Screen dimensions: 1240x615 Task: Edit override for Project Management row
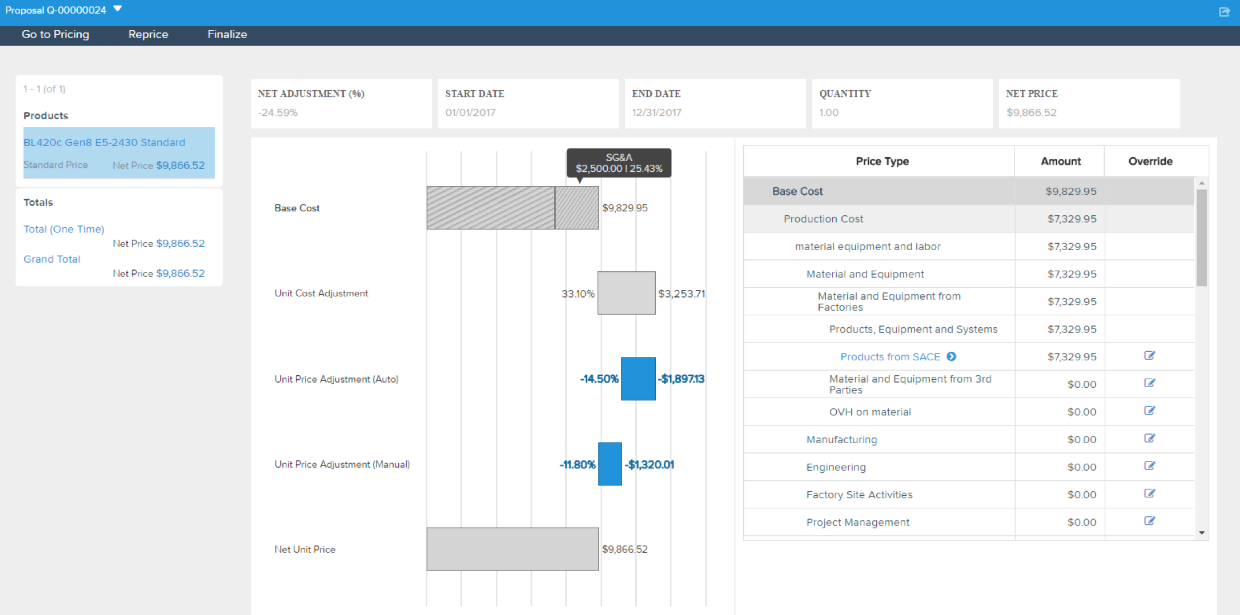[x=1150, y=521]
